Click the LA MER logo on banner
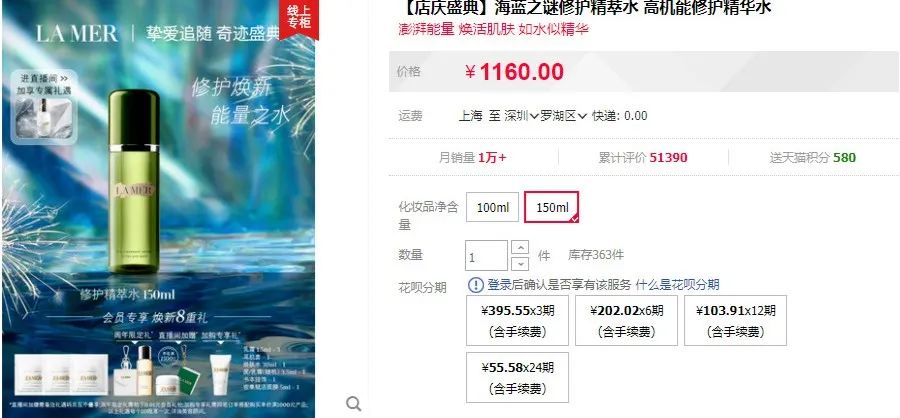This screenshot has width=900, height=418. 77,33
